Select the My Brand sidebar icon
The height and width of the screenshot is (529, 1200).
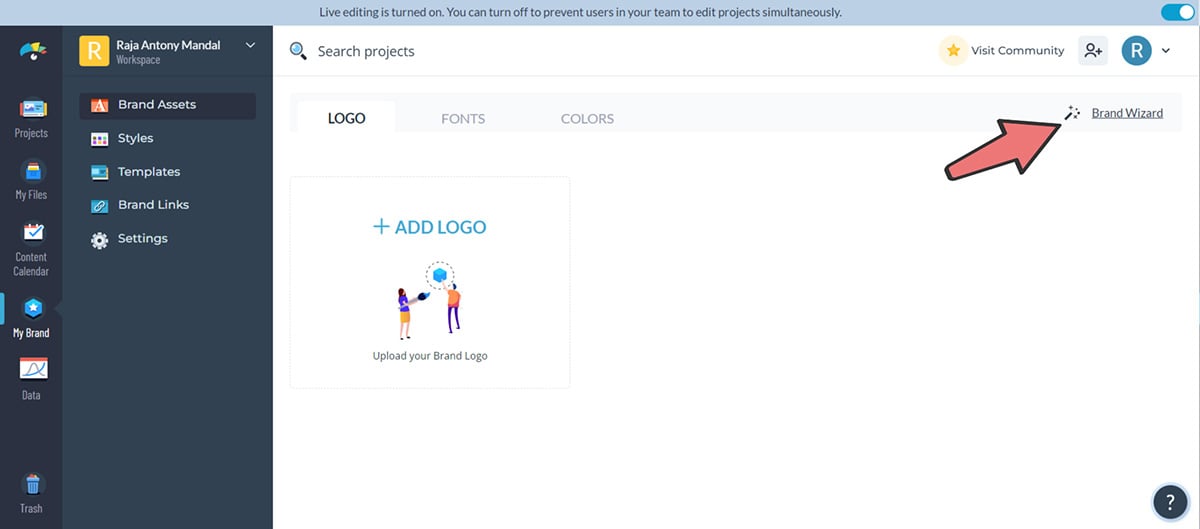(x=31, y=317)
